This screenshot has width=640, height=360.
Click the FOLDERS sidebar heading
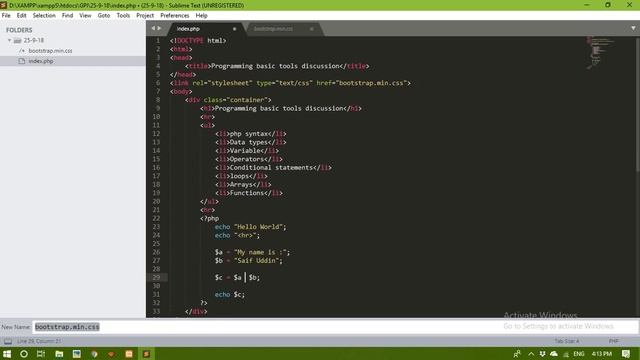tap(19, 30)
